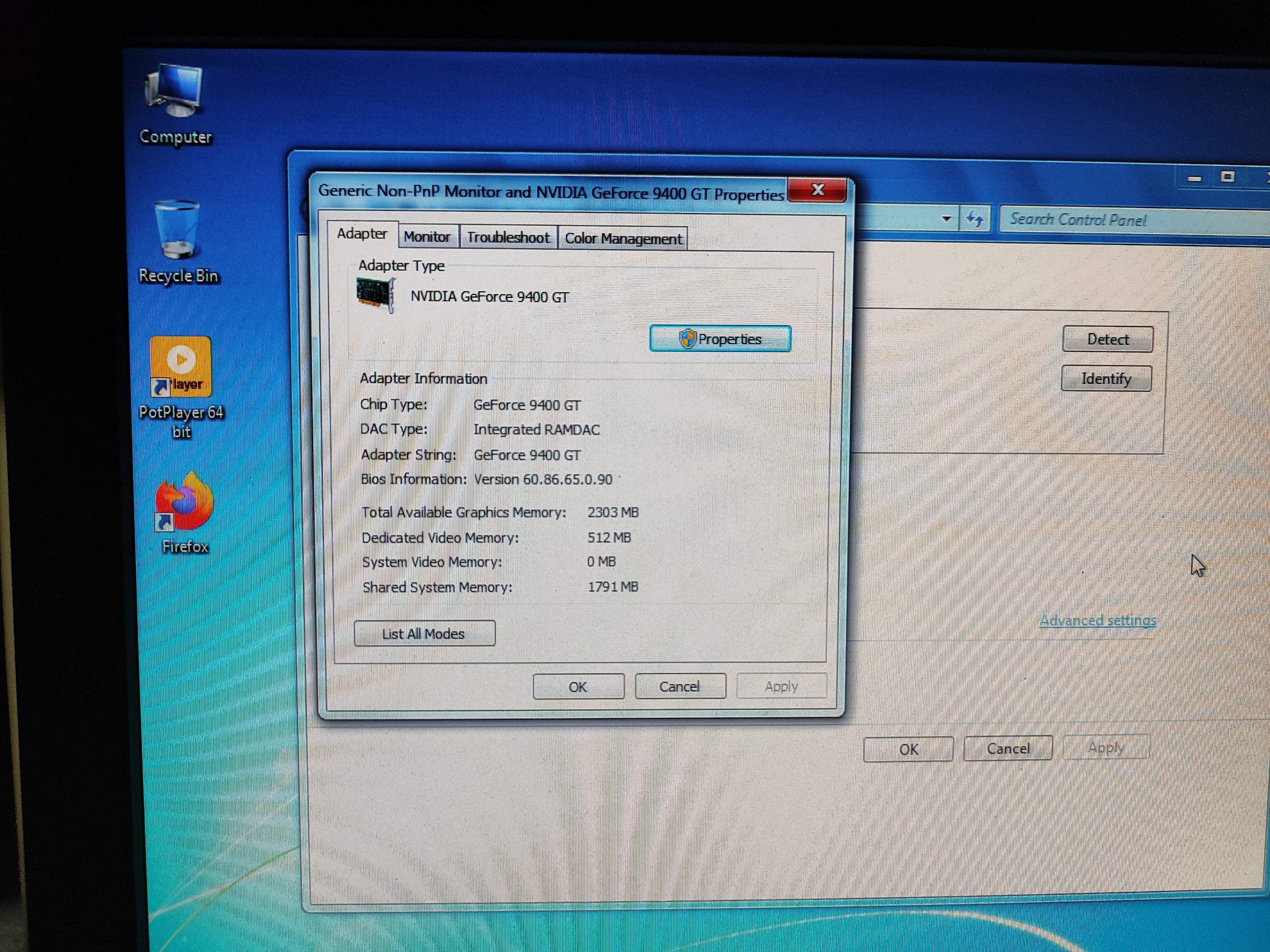The width and height of the screenshot is (1270, 952).
Task: Close the GeForce 9400 GT Properties dialog
Action: 817,190
